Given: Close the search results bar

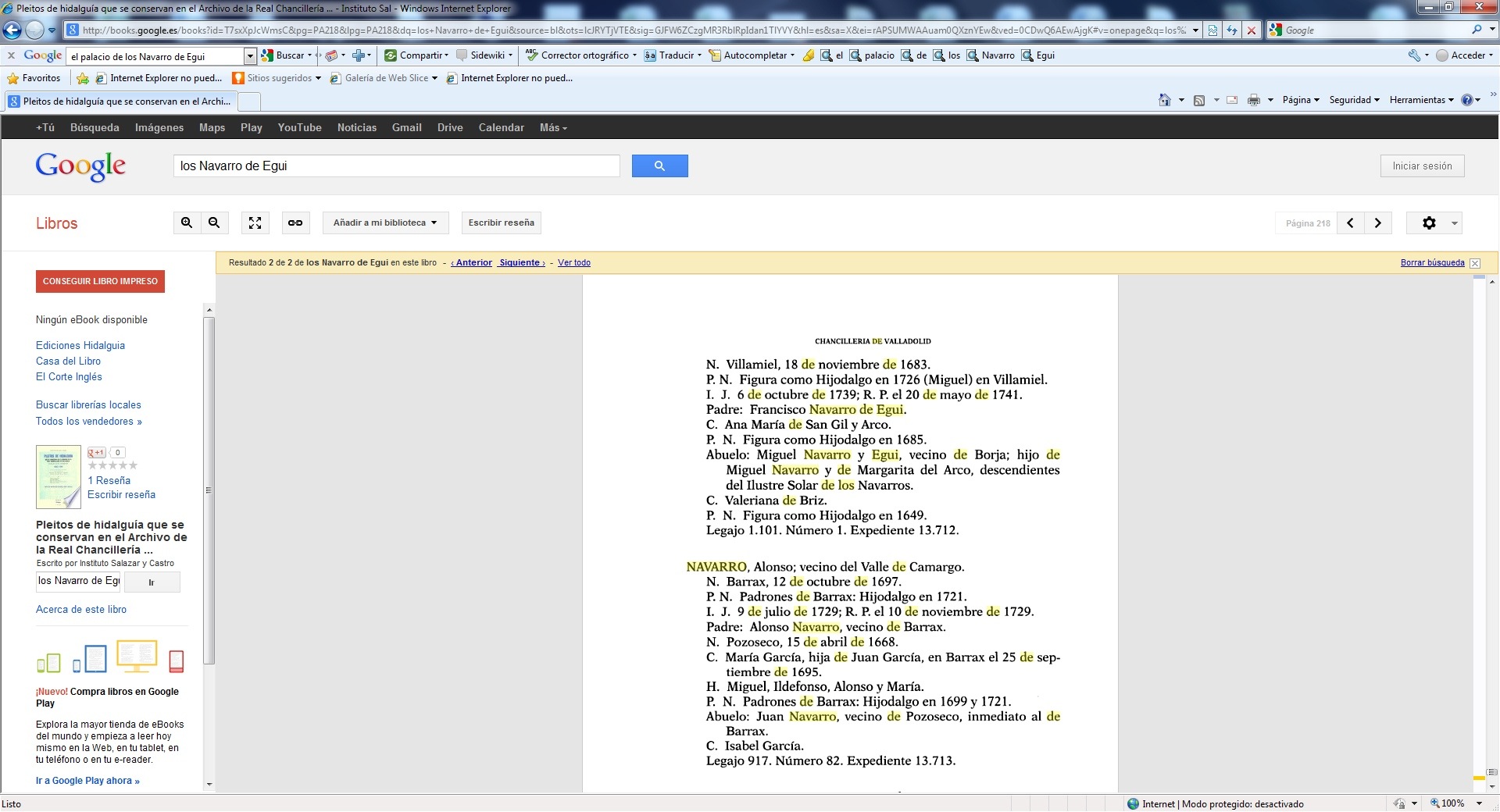Looking at the screenshot, I should tap(1475, 263).
